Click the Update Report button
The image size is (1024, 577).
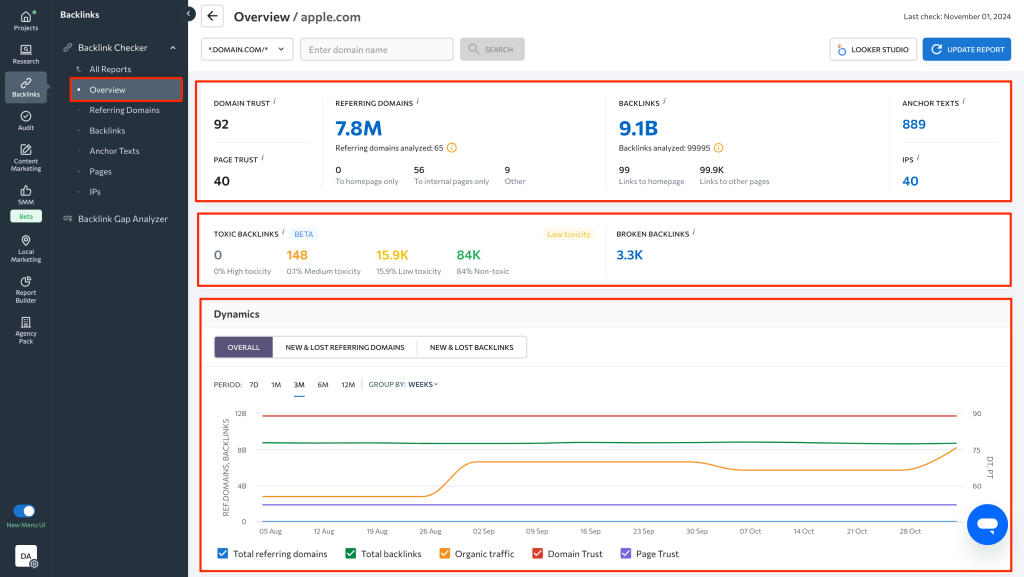(x=966, y=49)
